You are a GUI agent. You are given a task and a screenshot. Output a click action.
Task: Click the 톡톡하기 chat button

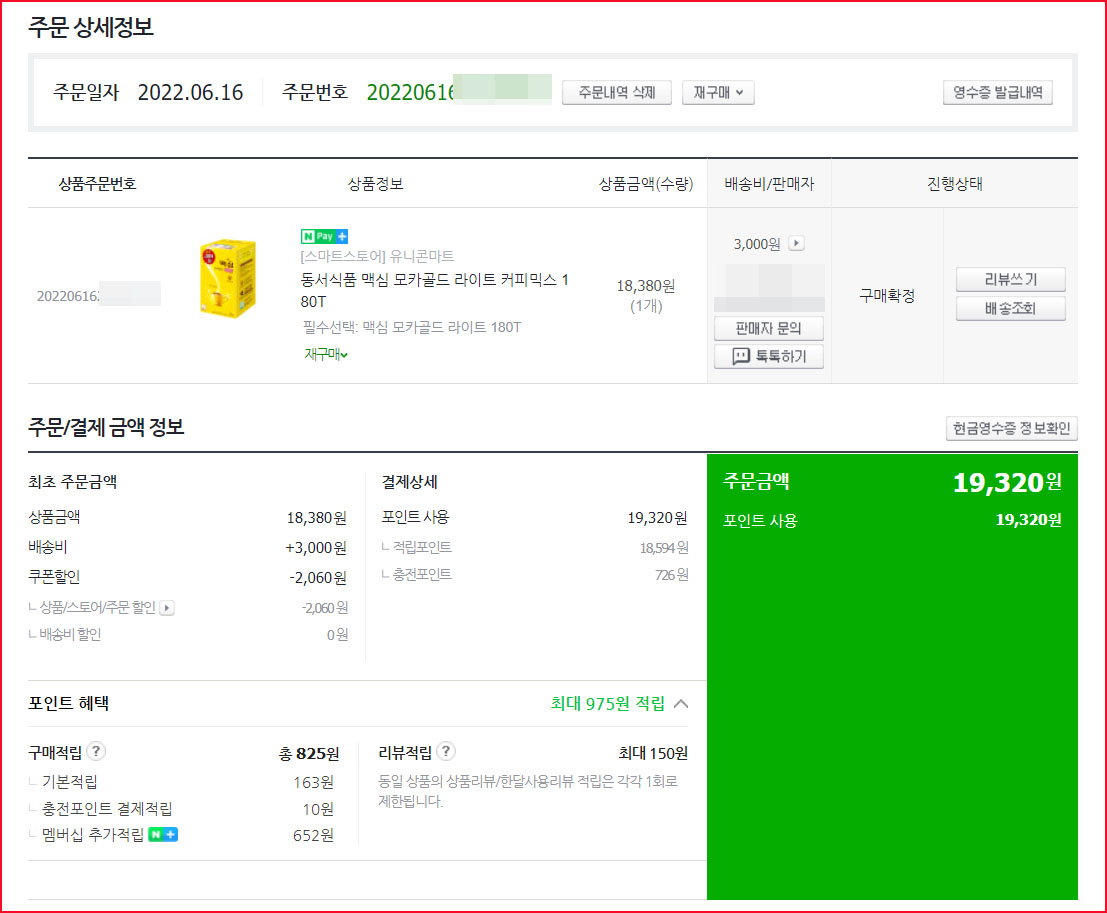[769, 356]
